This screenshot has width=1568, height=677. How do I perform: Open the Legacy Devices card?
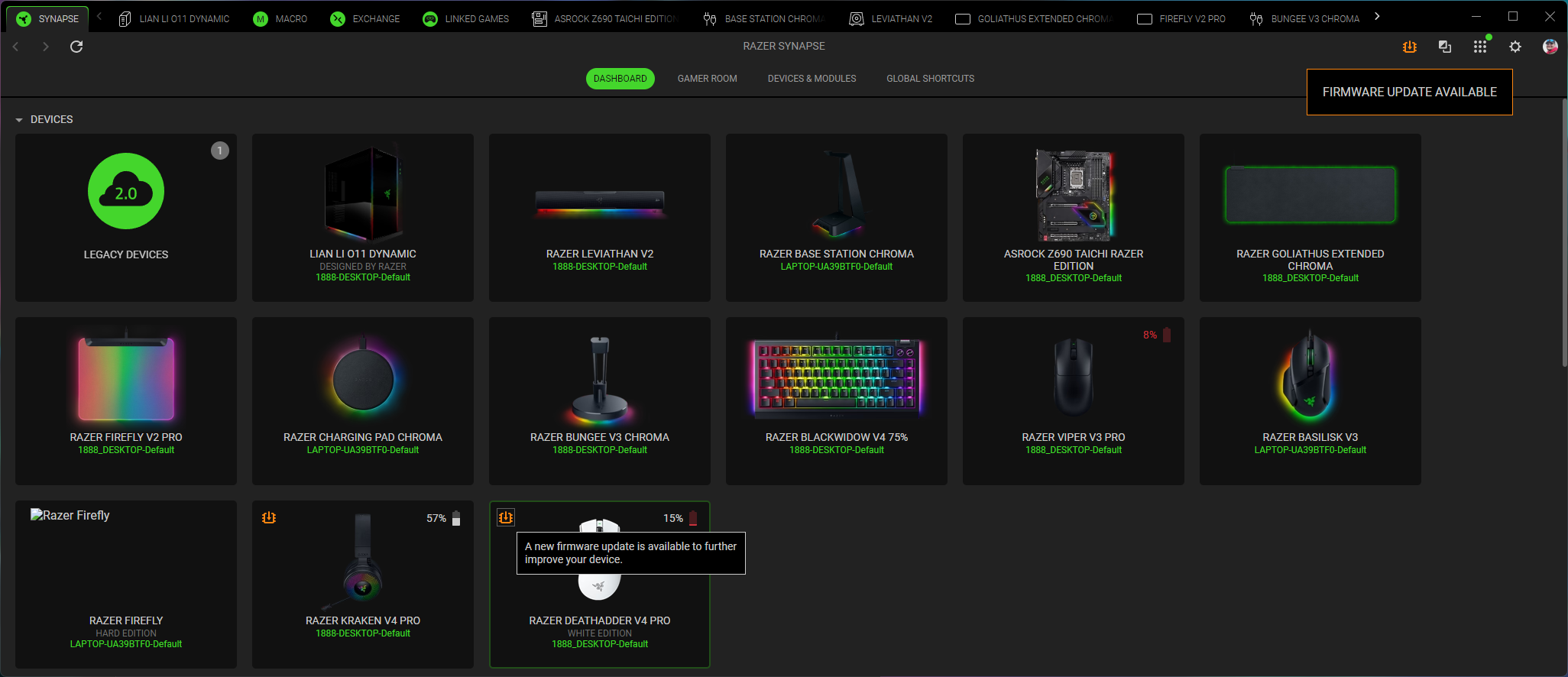(126, 218)
